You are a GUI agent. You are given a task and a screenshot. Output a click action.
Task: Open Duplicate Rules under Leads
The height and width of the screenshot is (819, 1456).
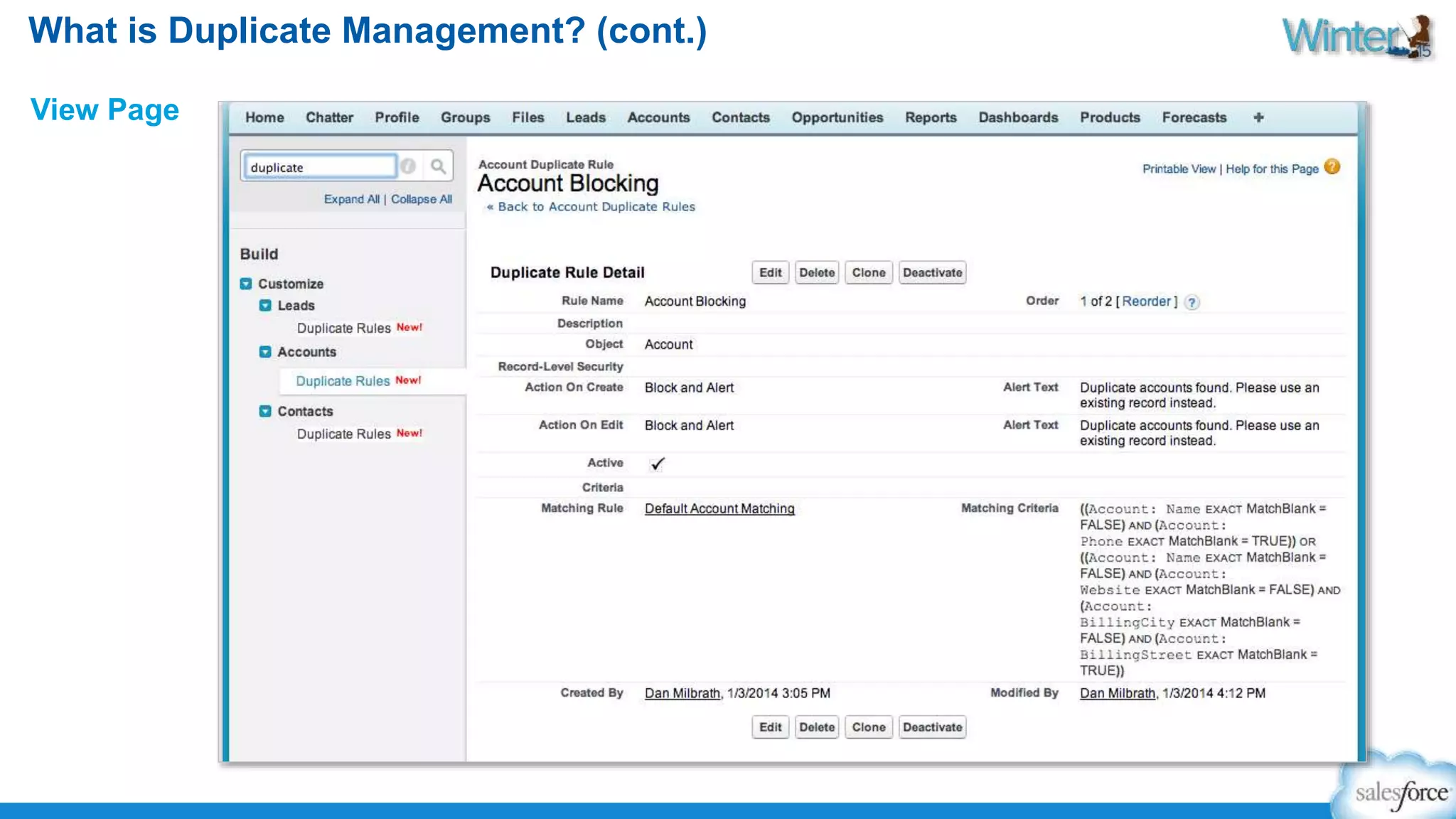coord(344,328)
